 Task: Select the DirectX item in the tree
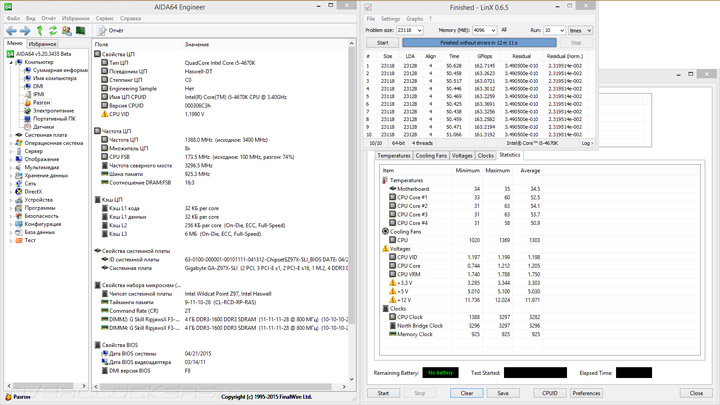click(33, 192)
